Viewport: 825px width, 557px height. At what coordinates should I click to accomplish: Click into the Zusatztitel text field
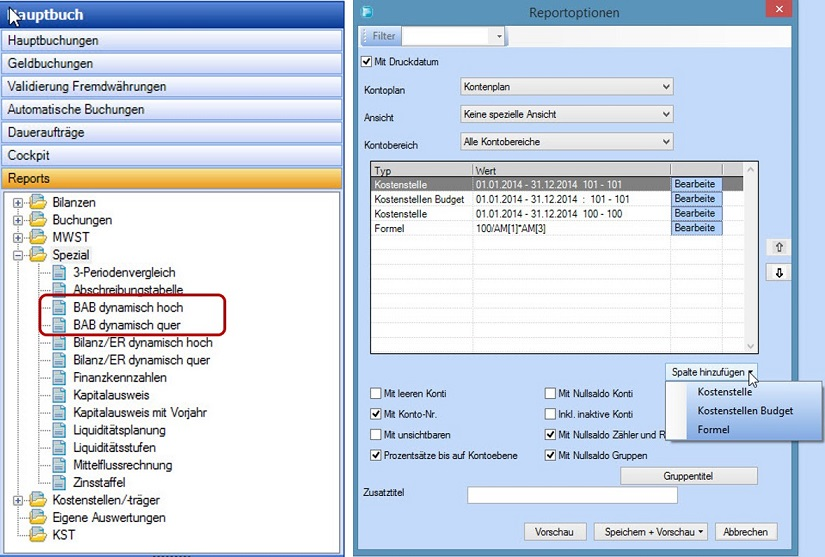point(572,495)
